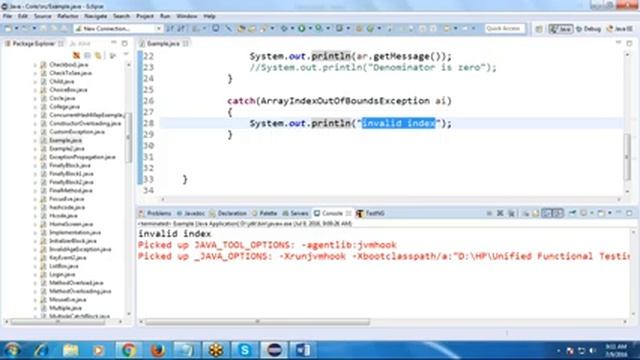Click the New file wizard toolbar icon
The width and height of the screenshot is (640, 360).
8,28
